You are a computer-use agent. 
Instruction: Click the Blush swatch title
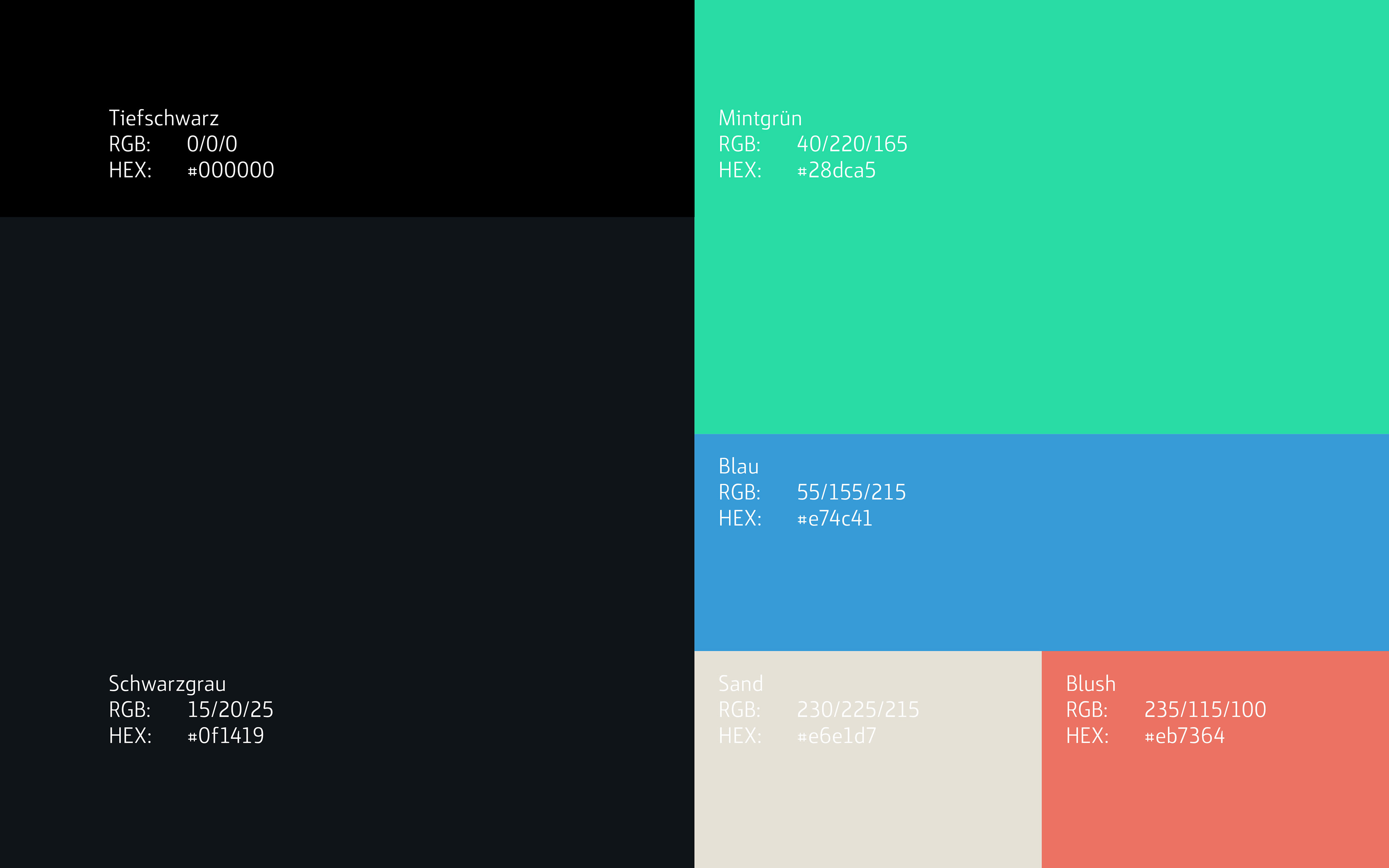point(1091,684)
